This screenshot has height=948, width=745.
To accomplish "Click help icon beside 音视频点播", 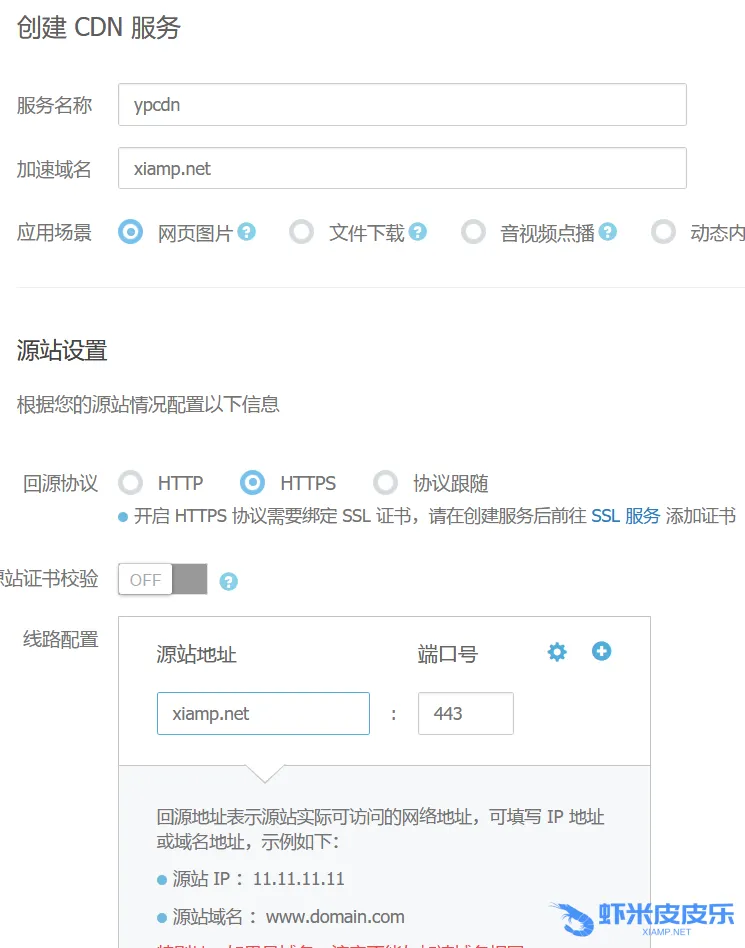I will 608,232.
